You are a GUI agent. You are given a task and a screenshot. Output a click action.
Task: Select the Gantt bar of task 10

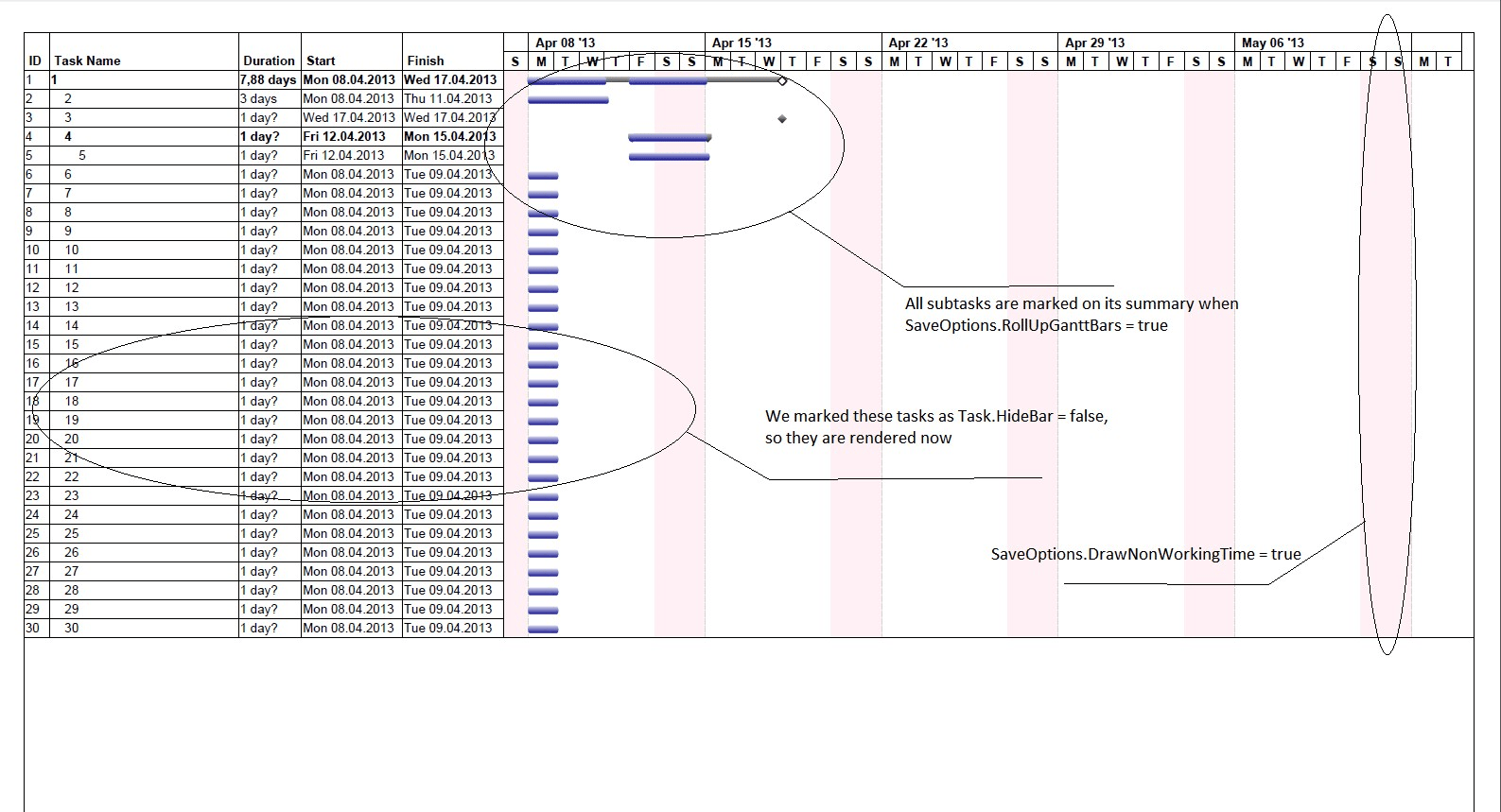click(544, 251)
